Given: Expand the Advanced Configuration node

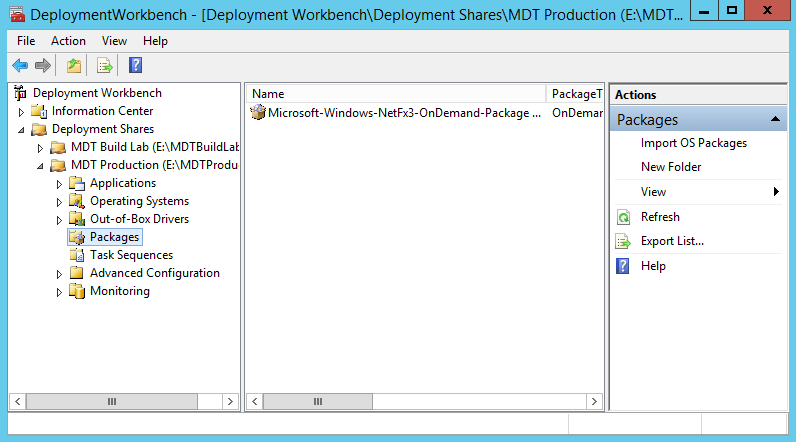Looking at the screenshot, I should pos(59,274).
